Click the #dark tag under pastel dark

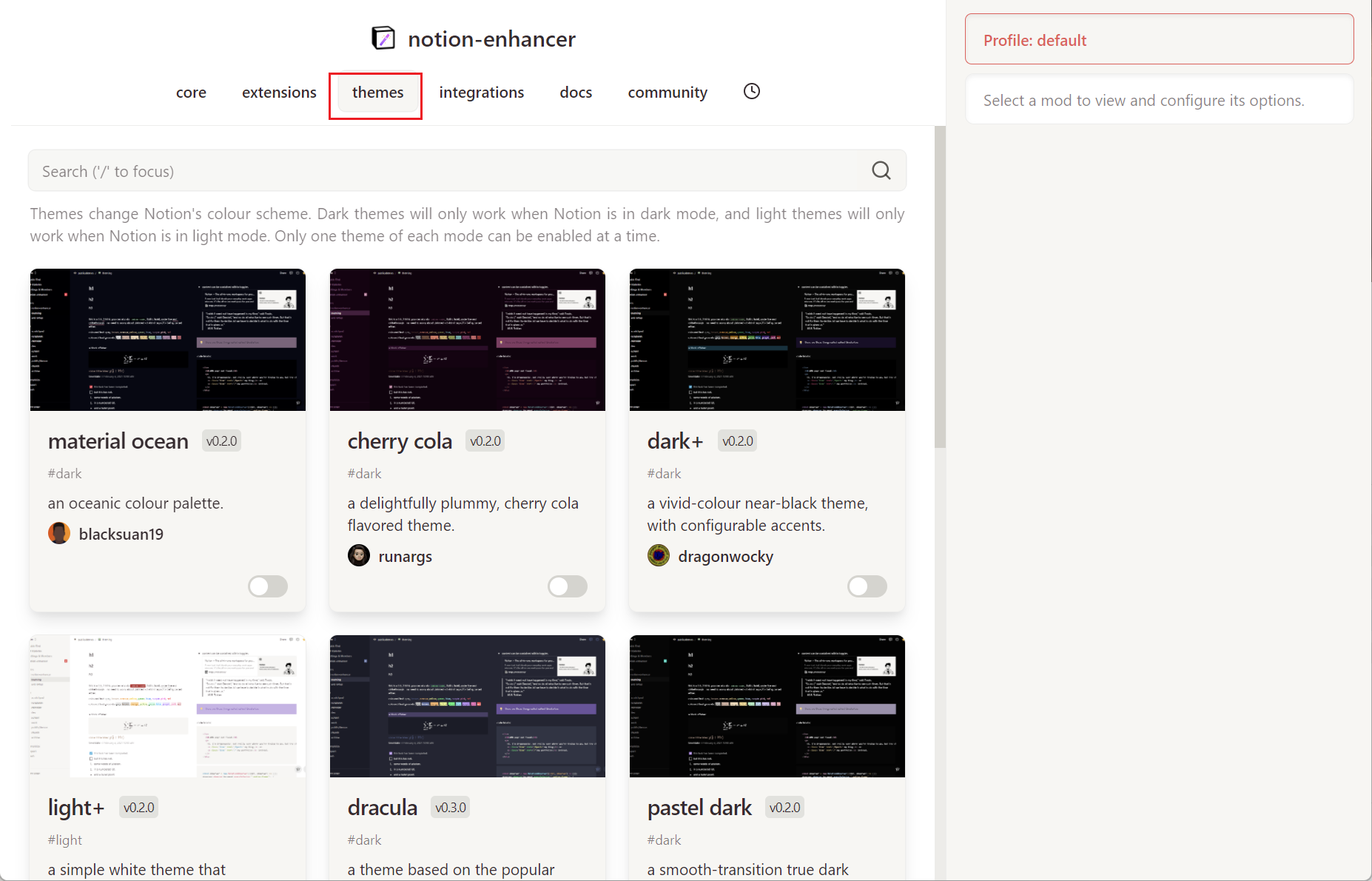(x=665, y=840)
